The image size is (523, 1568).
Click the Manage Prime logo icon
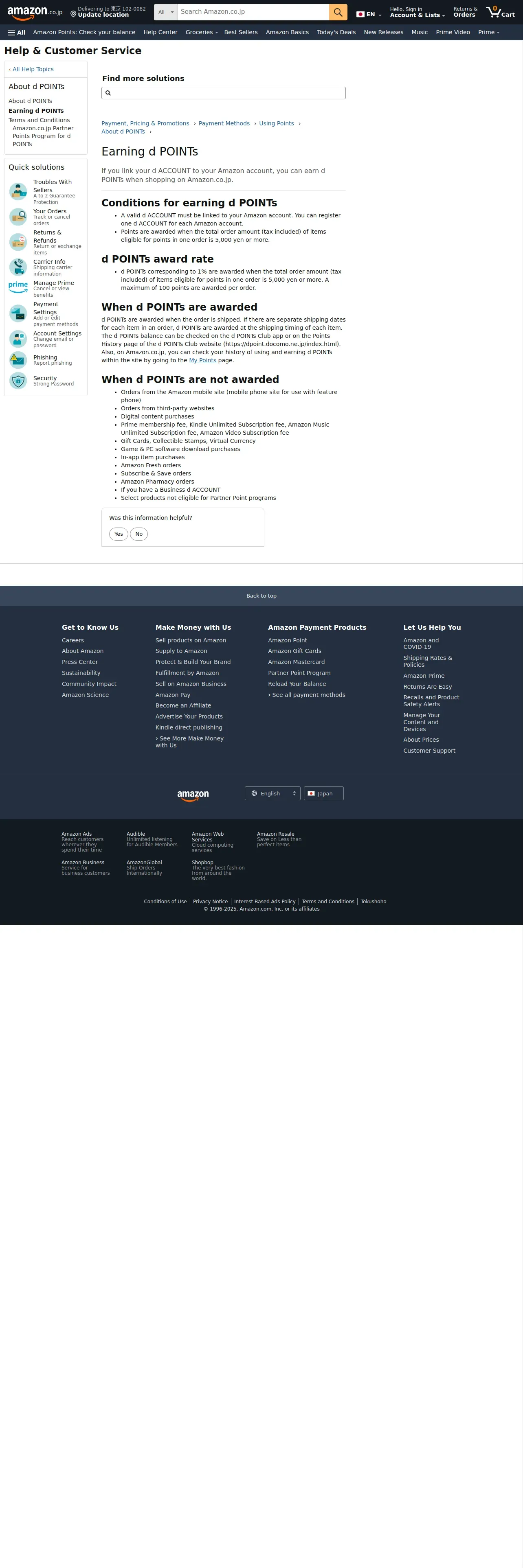pos(18,287)
